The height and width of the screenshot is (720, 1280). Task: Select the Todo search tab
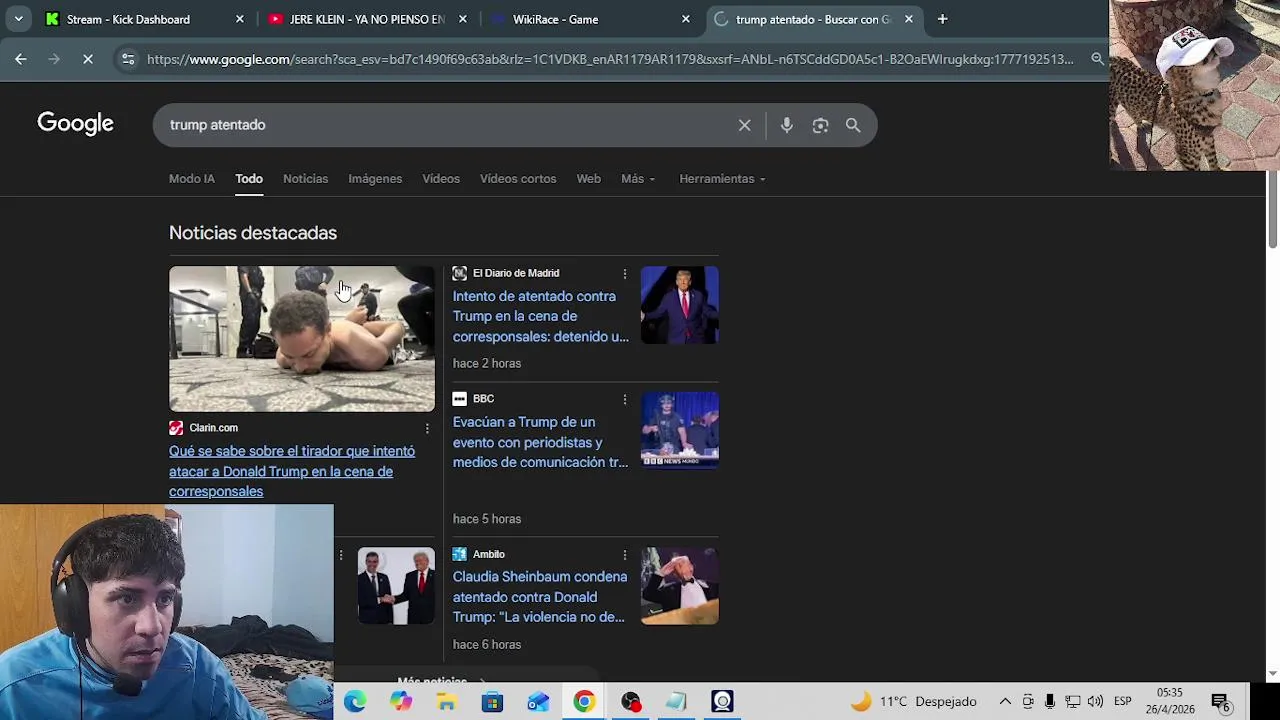249,179
